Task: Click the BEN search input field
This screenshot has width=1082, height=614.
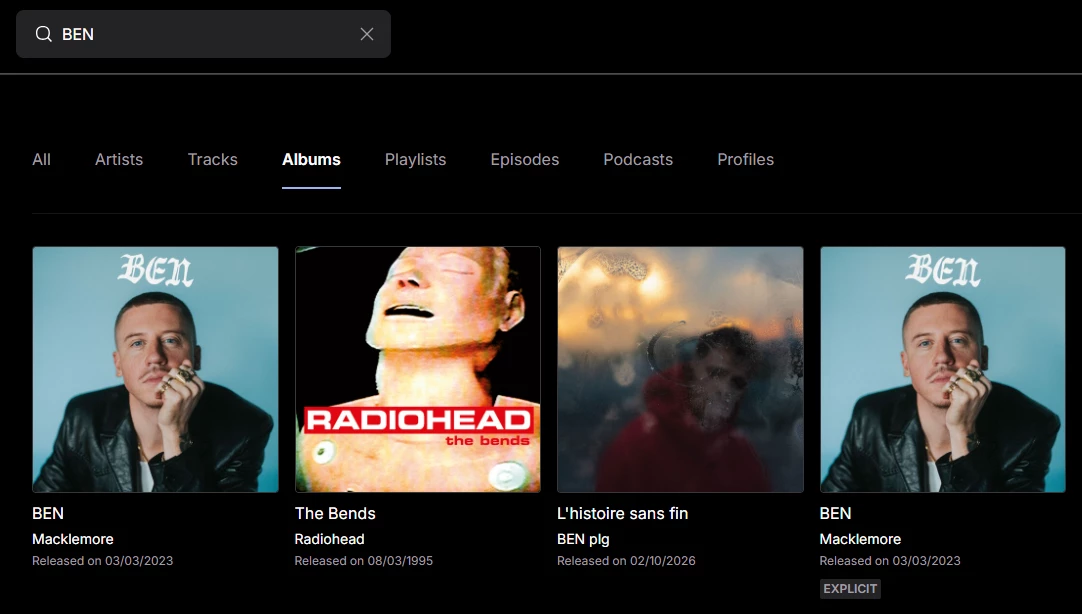Action: (x=204, y=34)
